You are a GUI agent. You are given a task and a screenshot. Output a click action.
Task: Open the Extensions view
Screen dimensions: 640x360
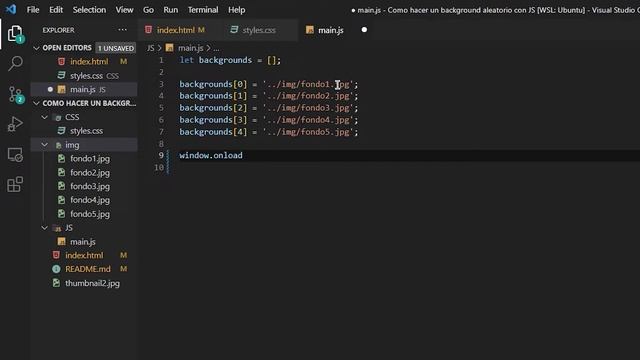coord(15,184)
